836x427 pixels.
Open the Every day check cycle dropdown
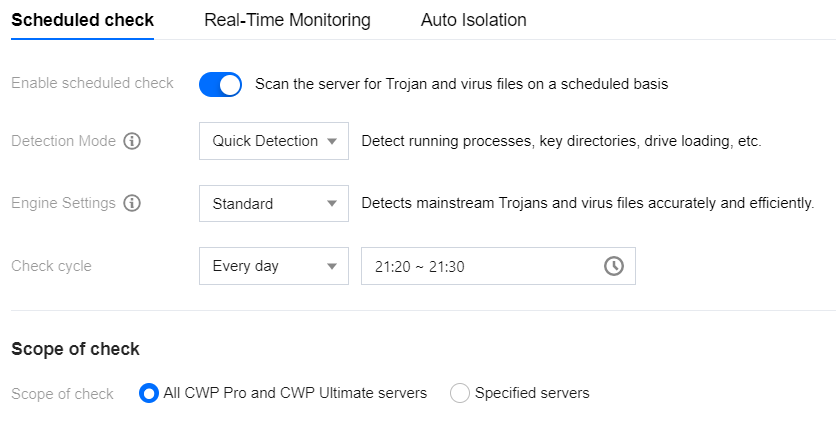[274, 266]
